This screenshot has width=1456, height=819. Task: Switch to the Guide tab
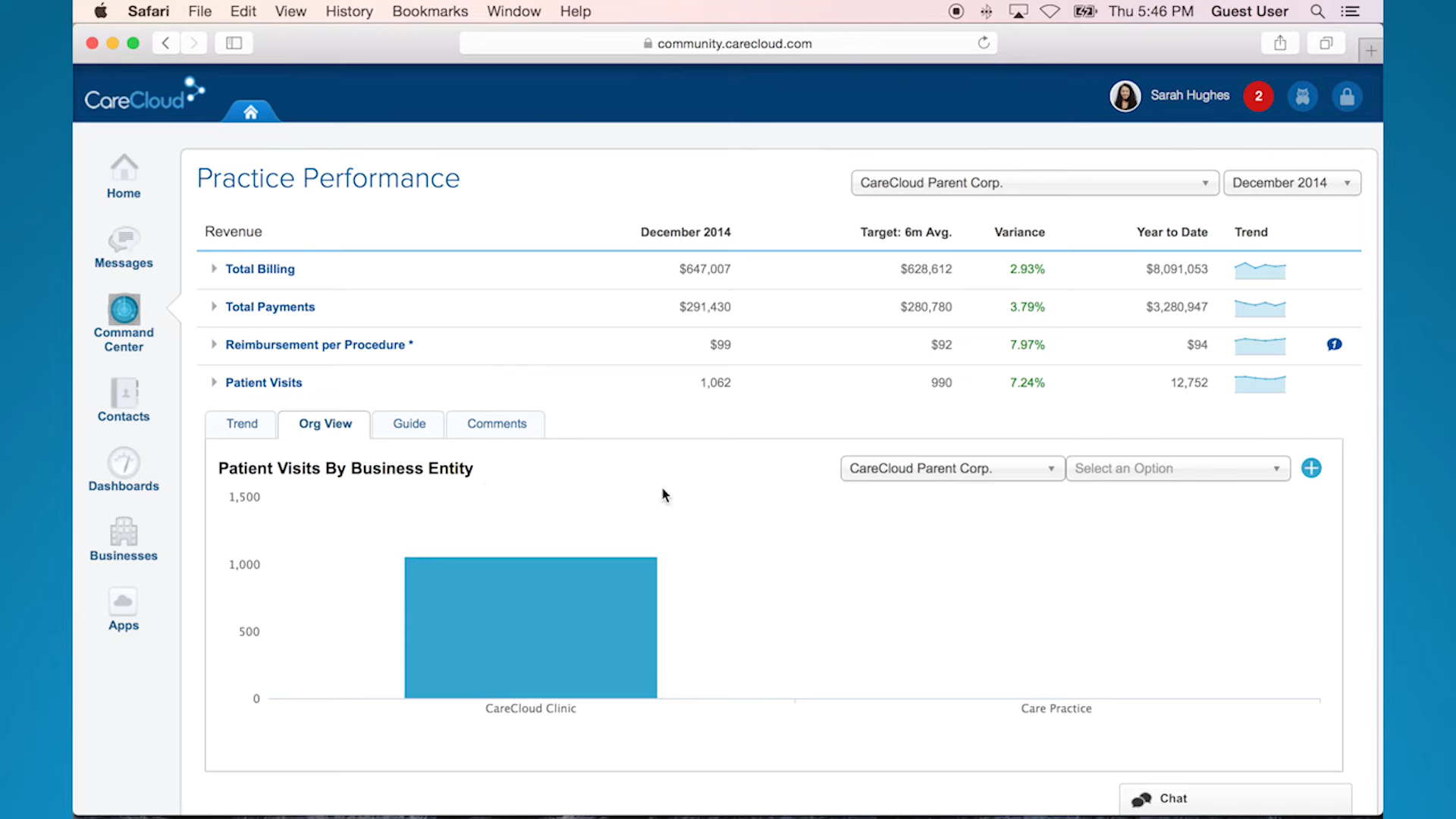click(409, 424)
